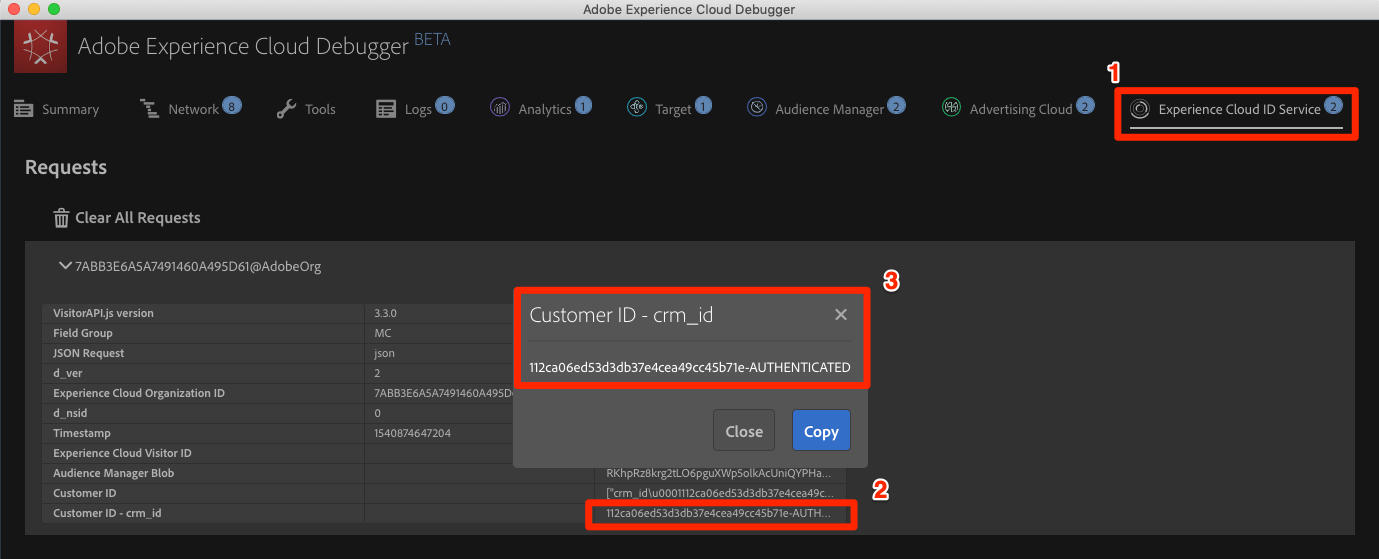
Task: Click the JSON Request value json
Action: click(x=384, y=353)
